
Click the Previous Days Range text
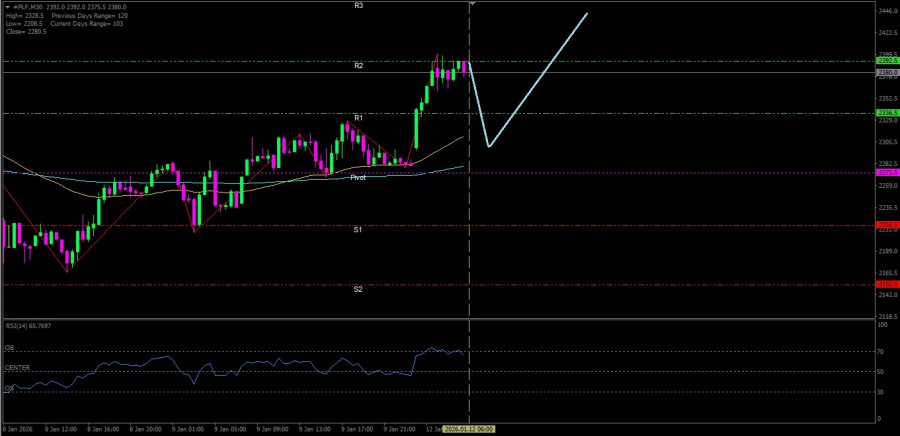tap(79, 16)
